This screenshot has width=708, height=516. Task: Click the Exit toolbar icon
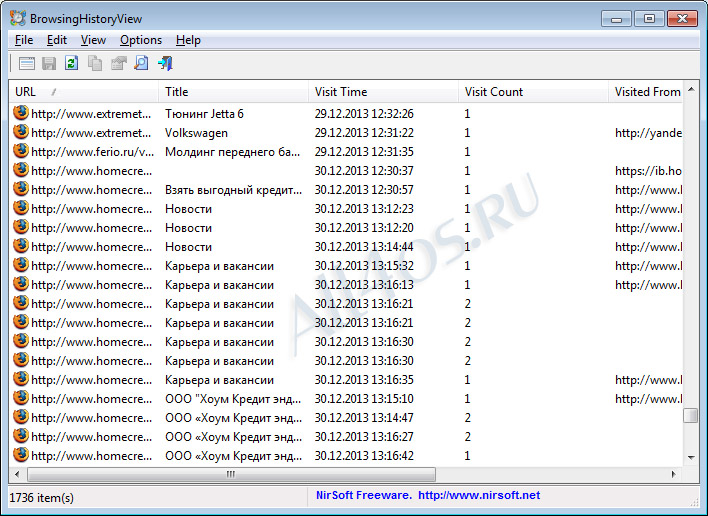165,63
